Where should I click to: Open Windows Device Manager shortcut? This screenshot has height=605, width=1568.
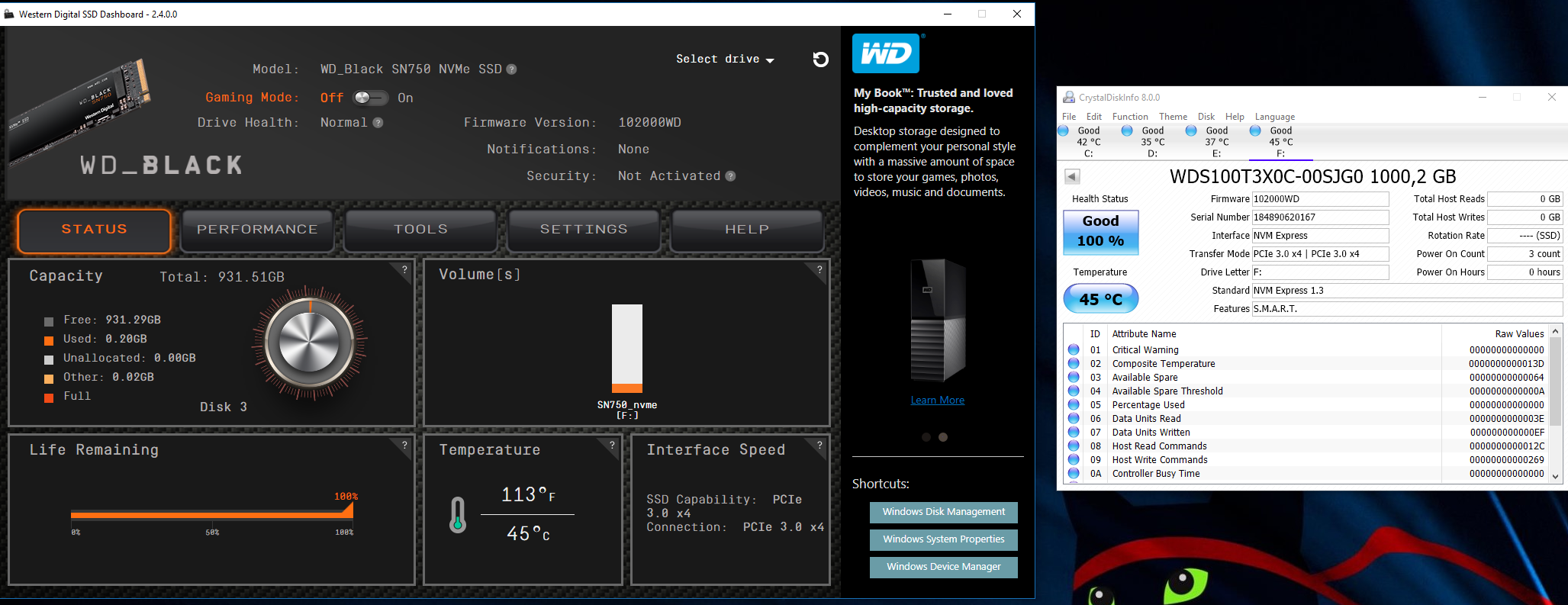tap(944, 568)
